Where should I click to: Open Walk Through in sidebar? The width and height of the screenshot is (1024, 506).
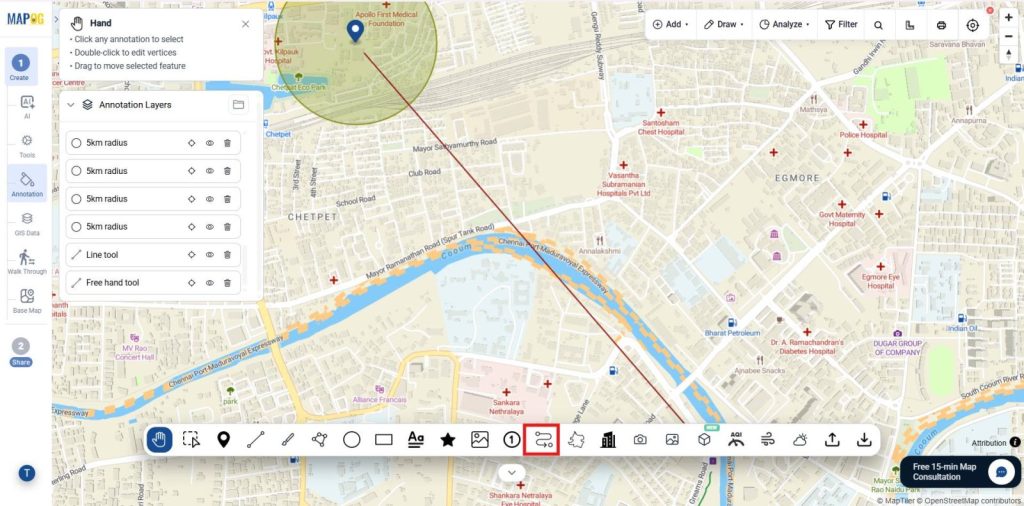[27, 261]
